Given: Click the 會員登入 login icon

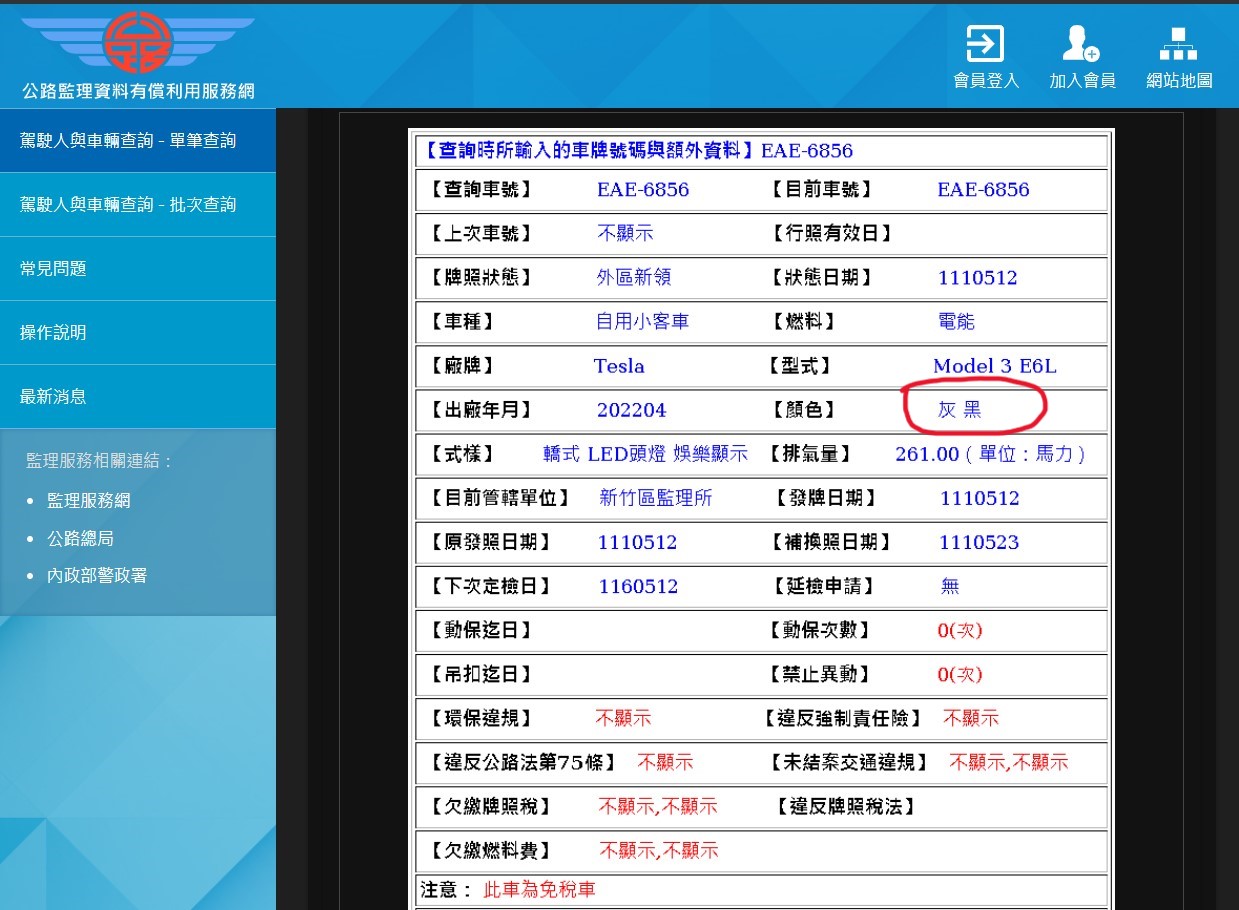Looking at the screenshot, I should (985, 44).
